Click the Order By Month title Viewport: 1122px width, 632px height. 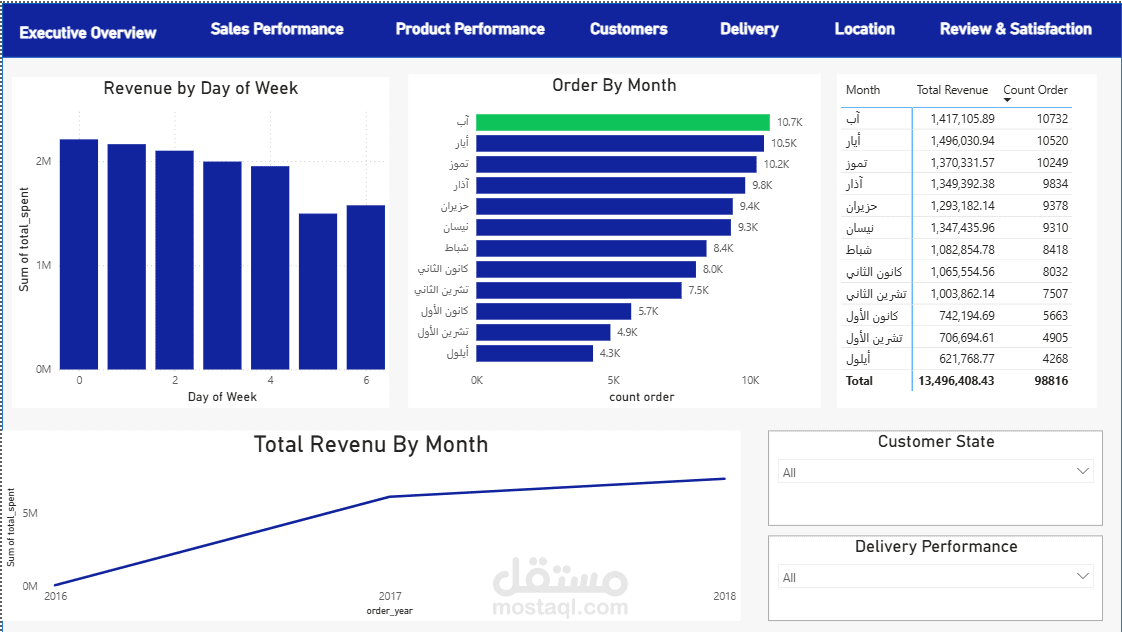click(x=614, y=85)
